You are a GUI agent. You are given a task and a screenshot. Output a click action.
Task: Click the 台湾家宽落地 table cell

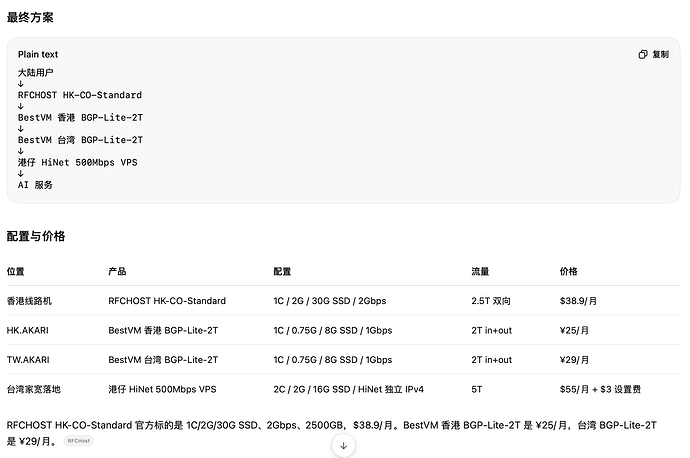tap(33, 389)
